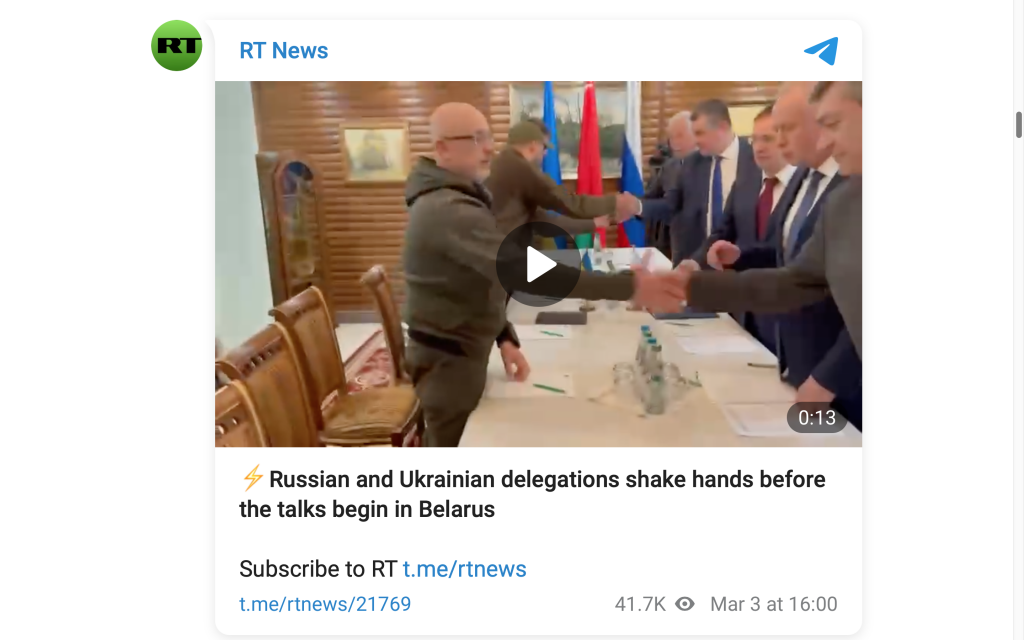The image size is (1024, 640).
Task: Open the Telegram paper plane icon
Action: click(822, 50)
